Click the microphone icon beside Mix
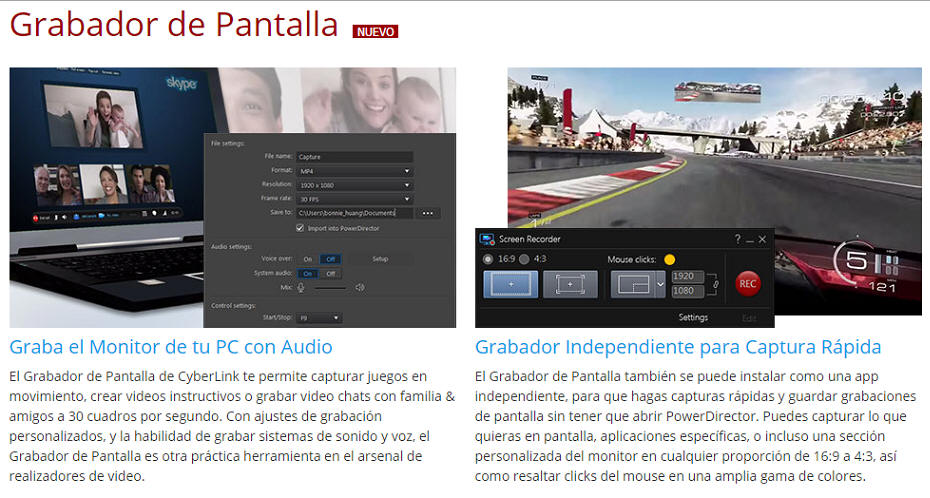Viewport: 930px width, 498px height. tap(301, 288)
